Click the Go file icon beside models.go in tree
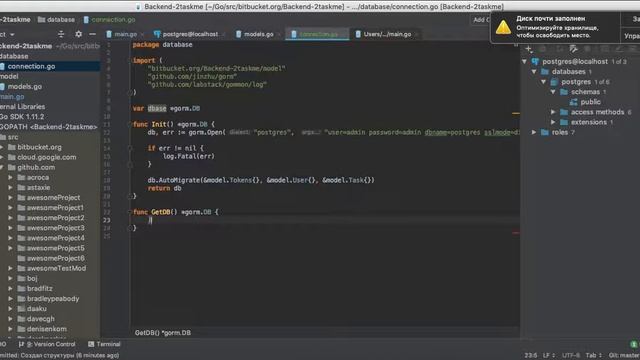This screenshot has width=640, height=360. tap(2, 87)
